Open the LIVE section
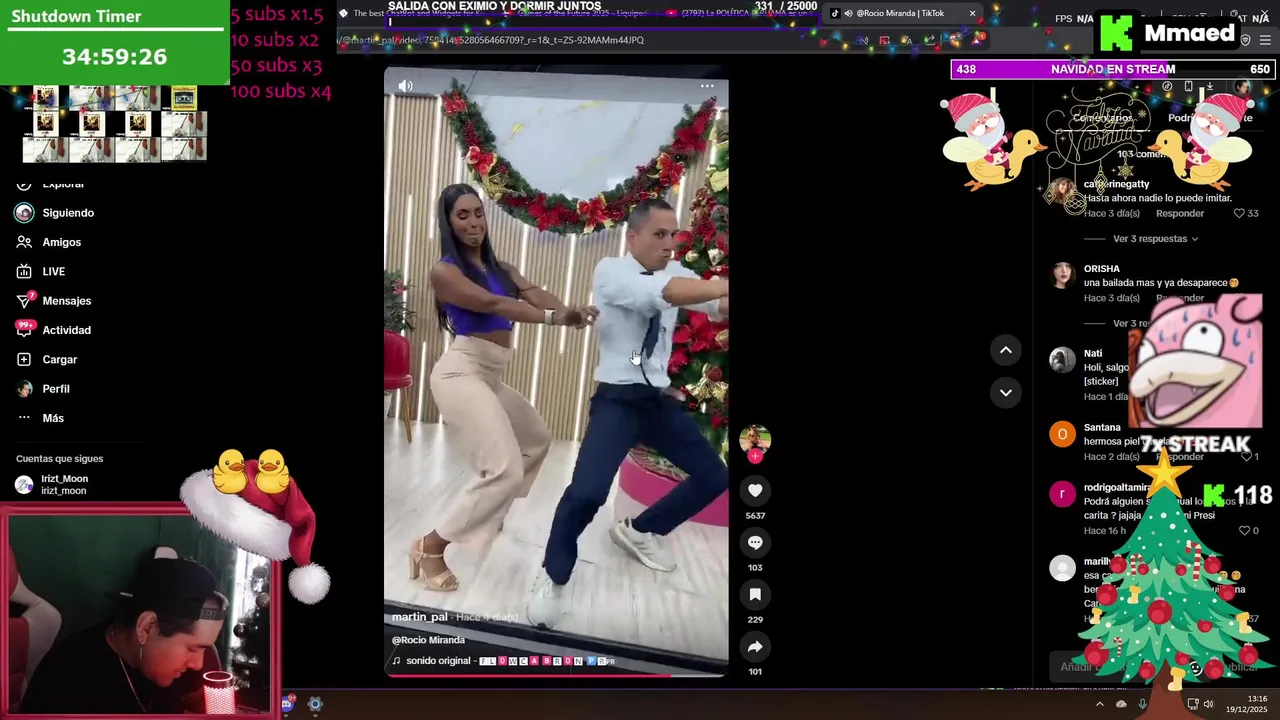 coord(41,271)
